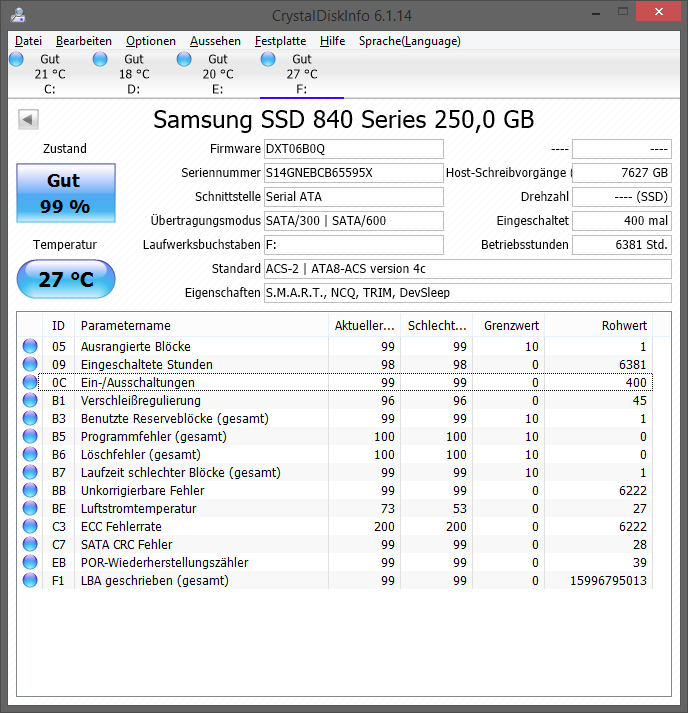Switch to drive E: tab at 20 °C

pyautogui.click(x=218, y=74)
